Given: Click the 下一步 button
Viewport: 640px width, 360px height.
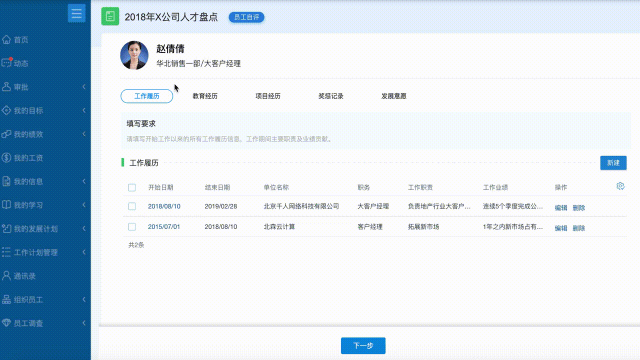Looking at the screenshot, I should click(x=363, y=346).
